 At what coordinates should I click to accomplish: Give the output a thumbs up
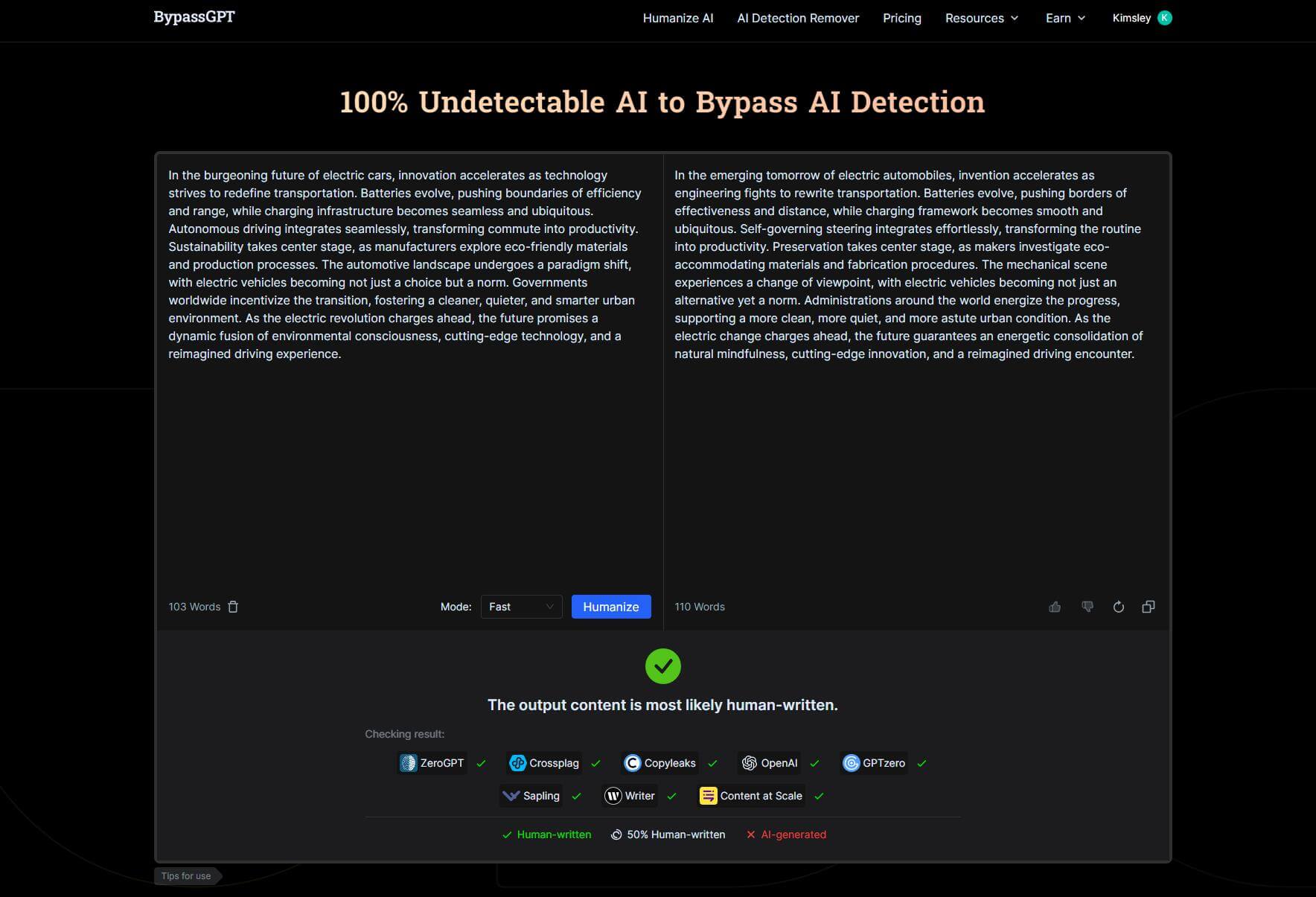tap(1055, 607)
